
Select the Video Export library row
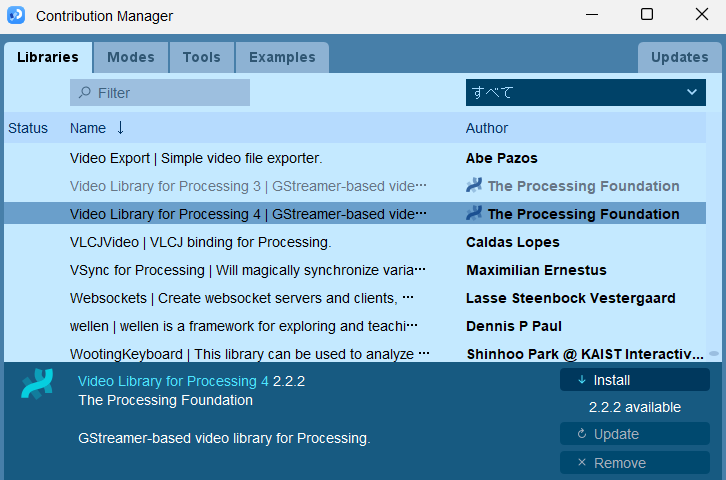tap(355, 158)
